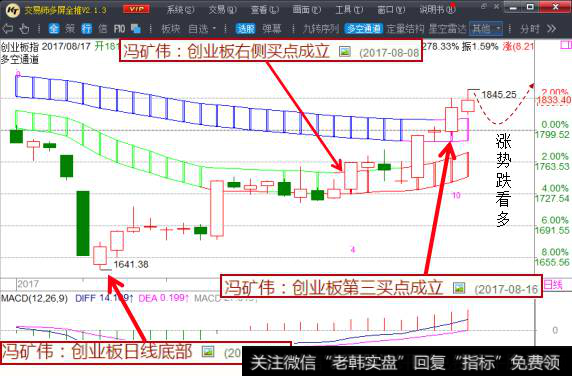The width and height of the screenshot is (572, 376).
Task: Expand more toolbar items chevron
Action: point(552,29)
